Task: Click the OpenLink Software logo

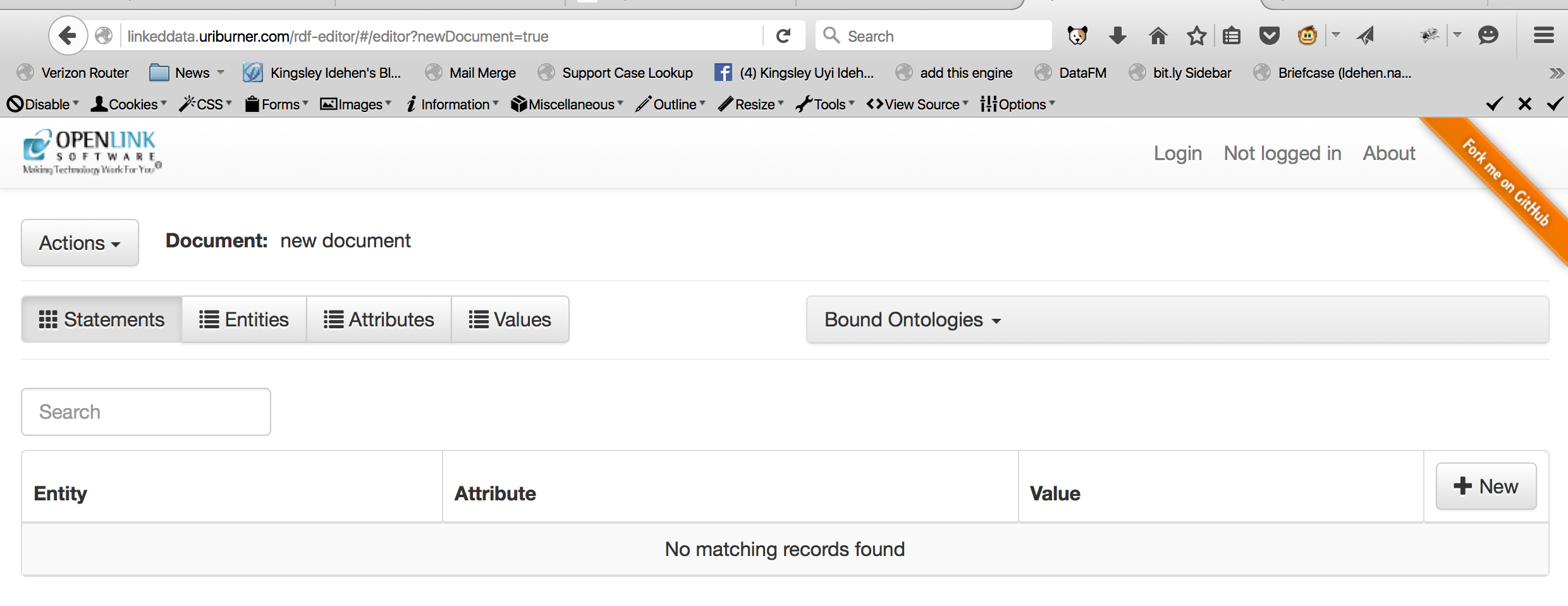Action: 92,152
